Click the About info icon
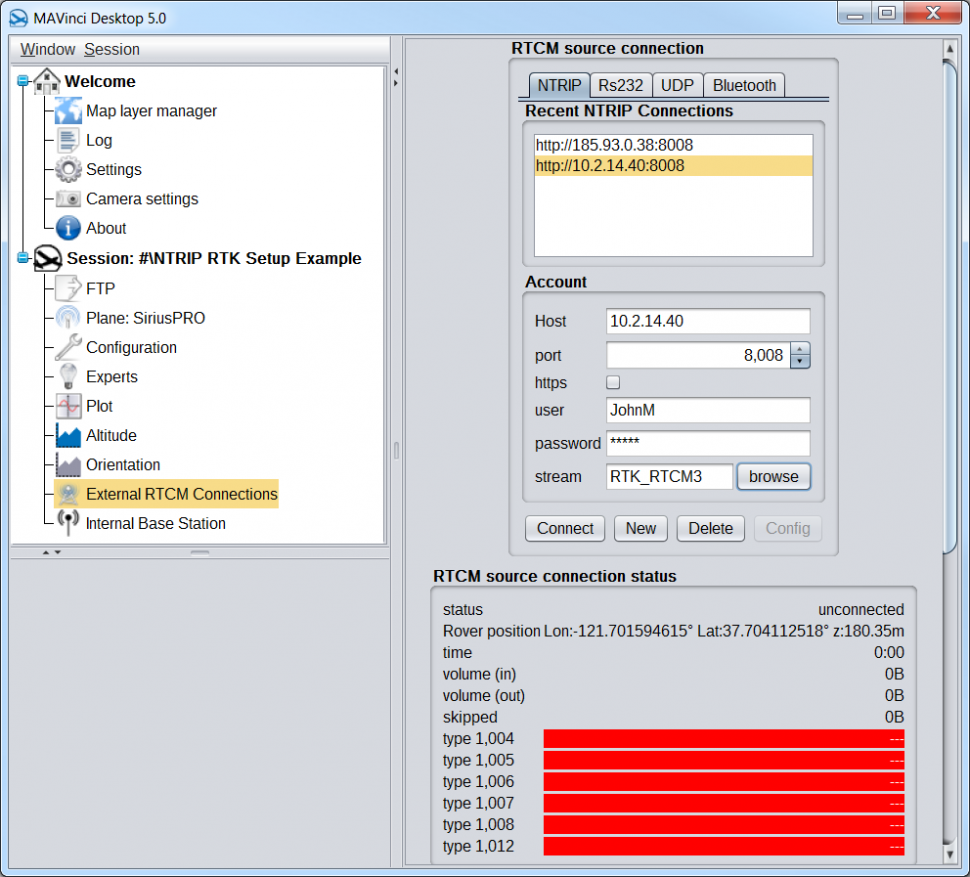Screen dimensions: 970x877 point(68,228)
